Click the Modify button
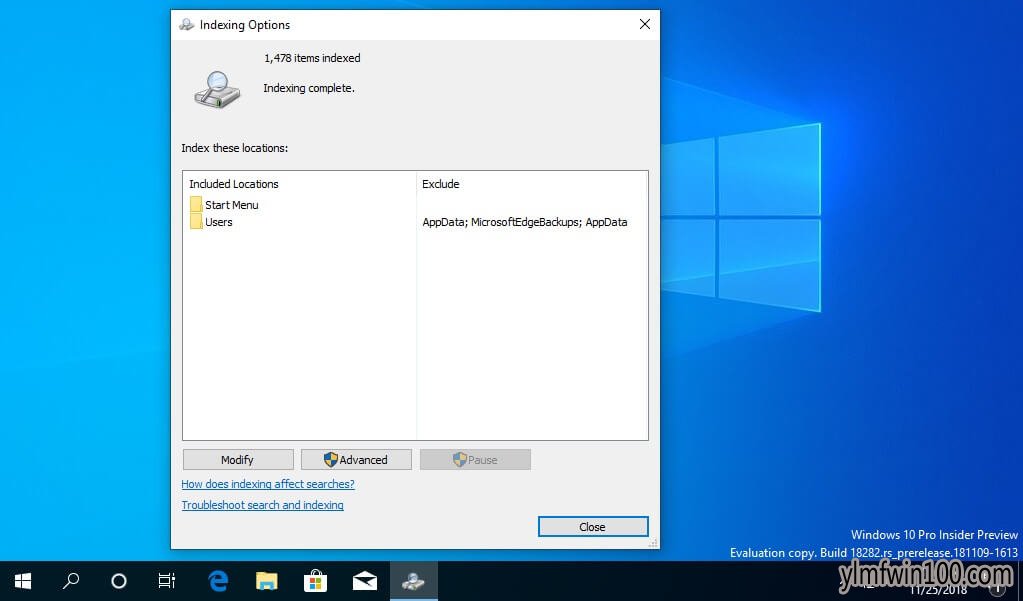The image size is (1023, 601). click(237, 459)
